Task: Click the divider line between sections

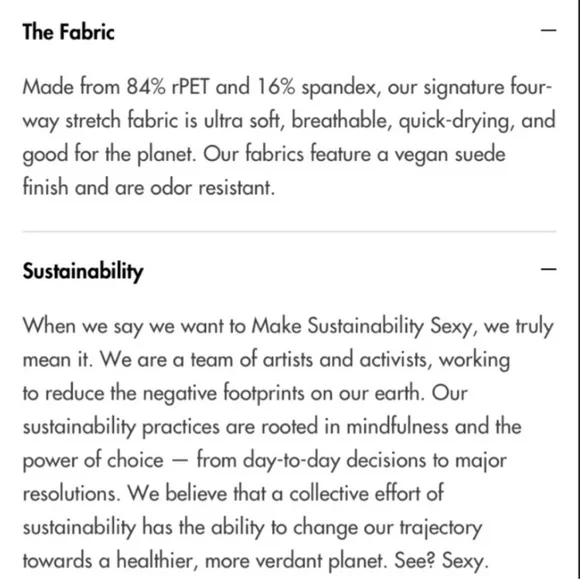Action: 289,232
